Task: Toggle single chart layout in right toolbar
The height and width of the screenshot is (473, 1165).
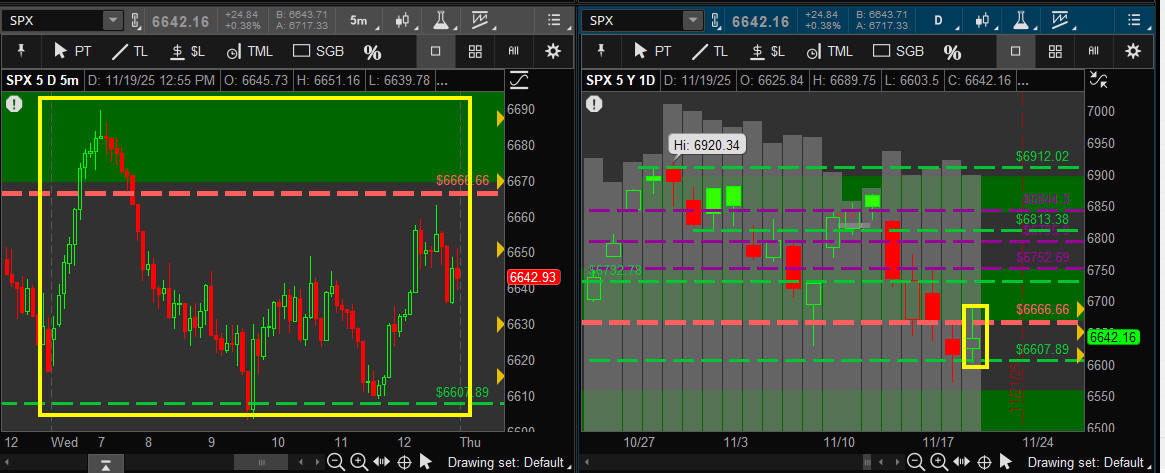Action: pos(1015,51)
